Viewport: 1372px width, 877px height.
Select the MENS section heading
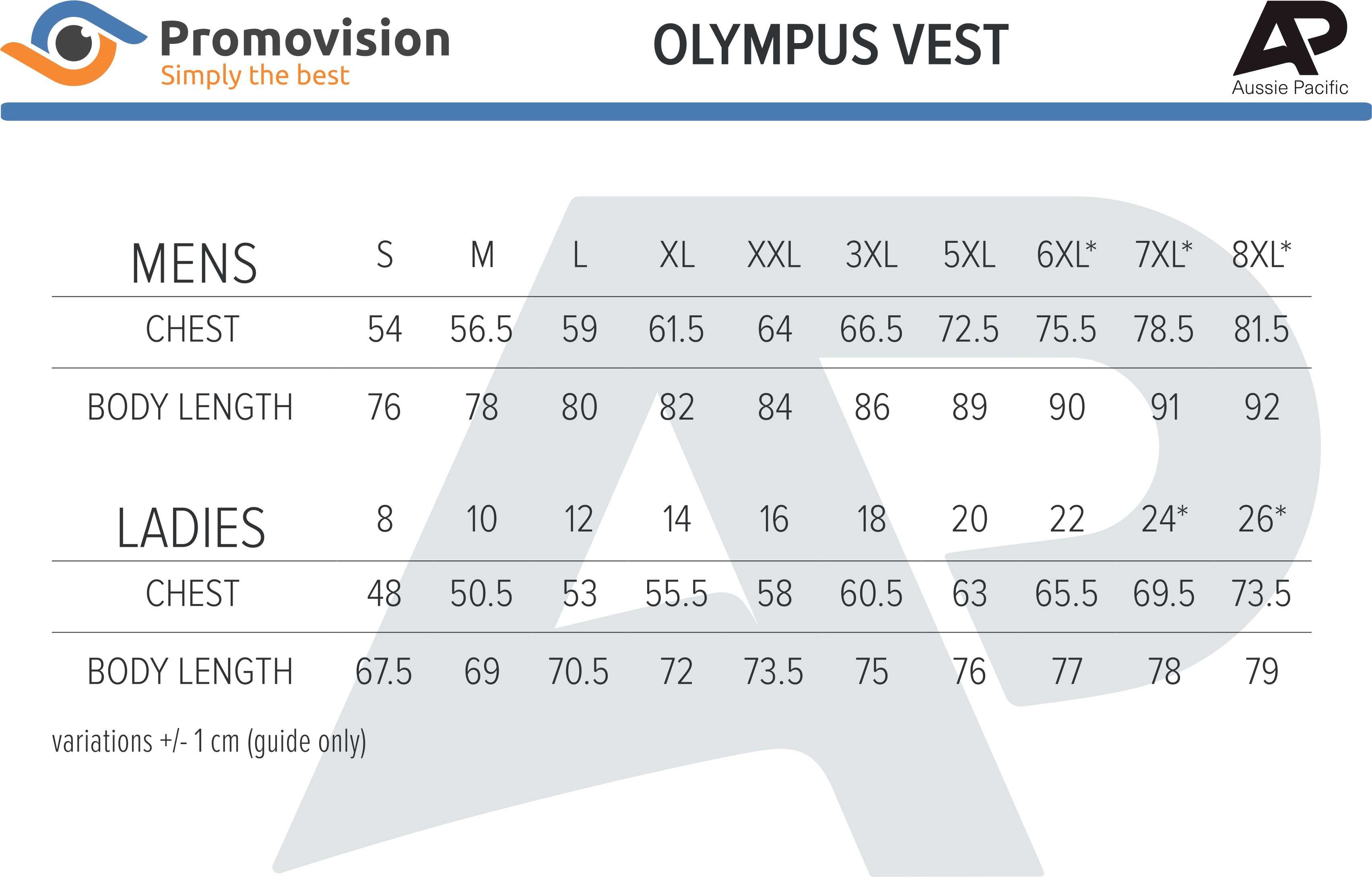(194, 263)
